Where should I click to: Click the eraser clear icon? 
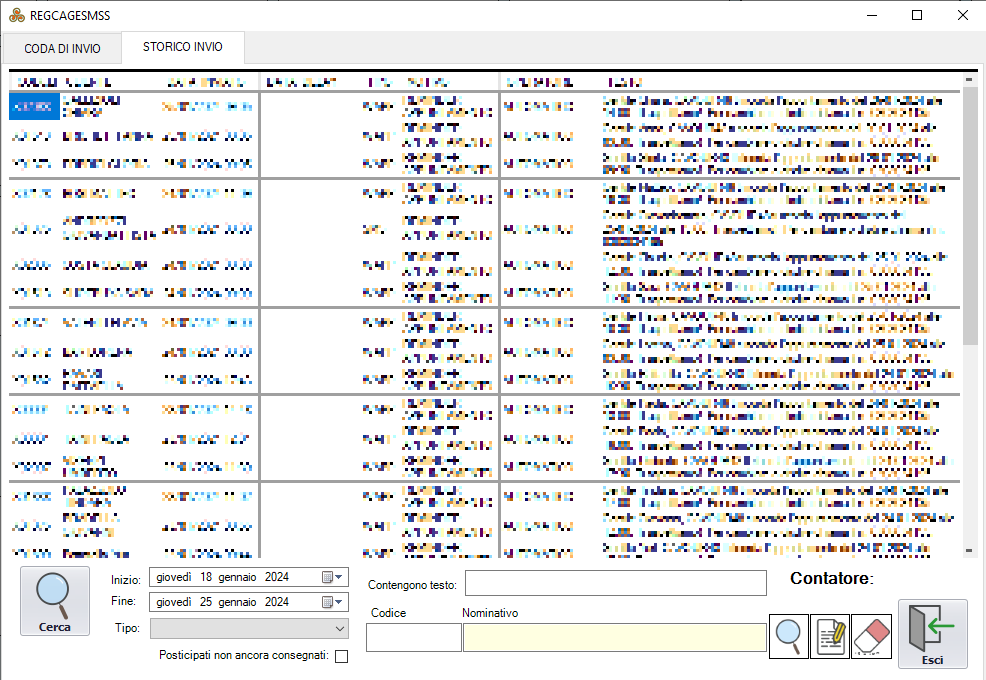coord(871,637)
